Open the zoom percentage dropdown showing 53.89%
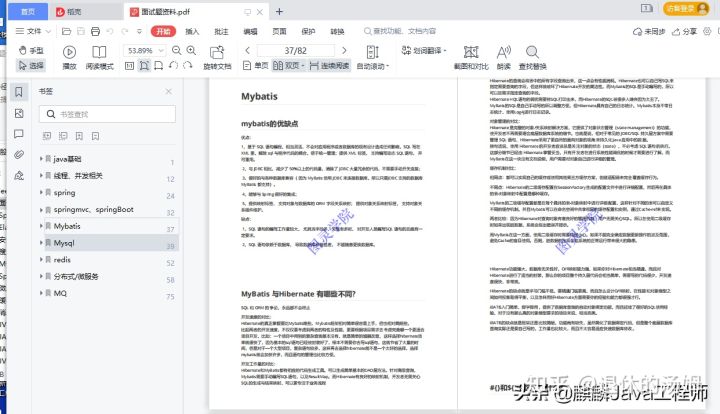 point(161,50)
